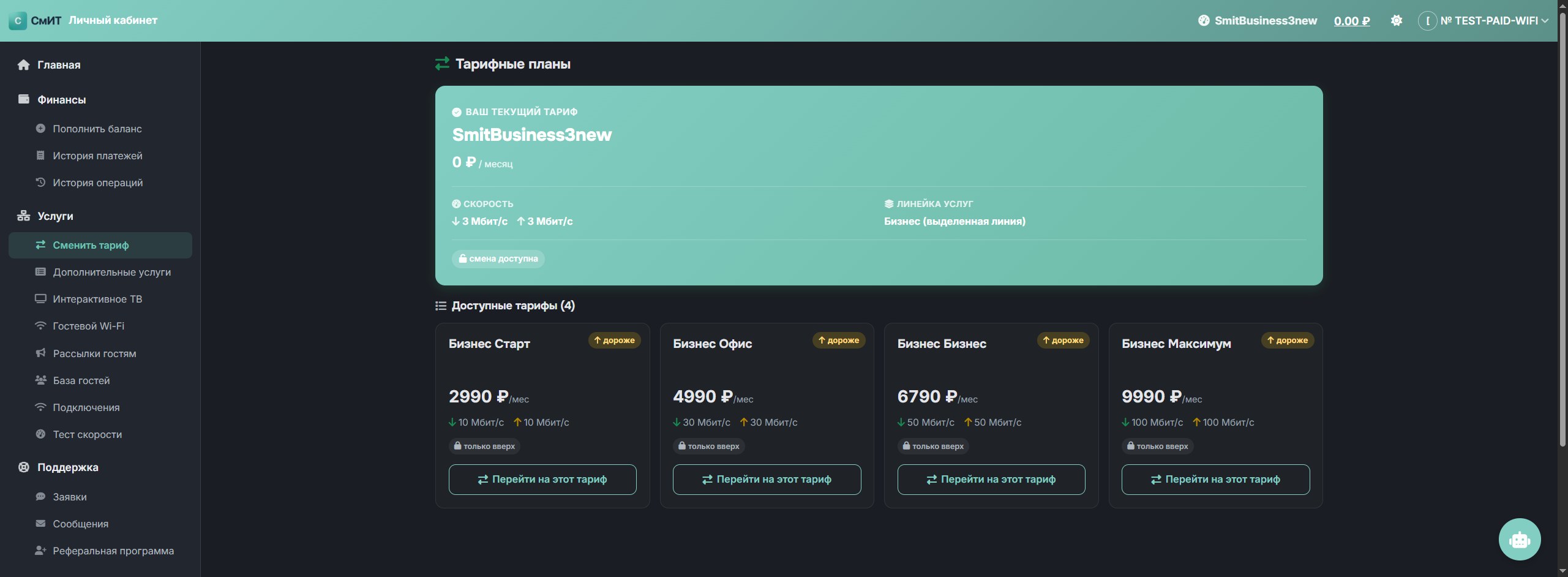Click the Услуги network icon

(23, 216)
